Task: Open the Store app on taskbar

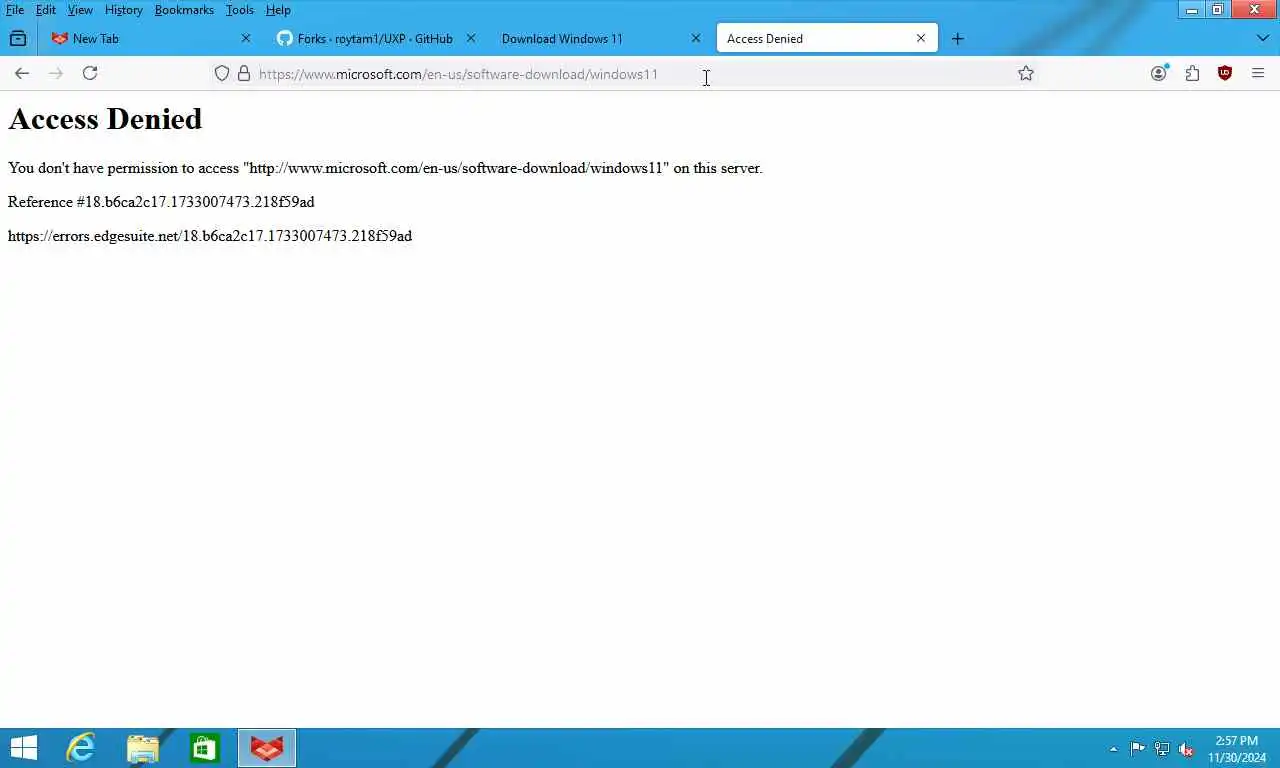Action: tap(205, 748)
